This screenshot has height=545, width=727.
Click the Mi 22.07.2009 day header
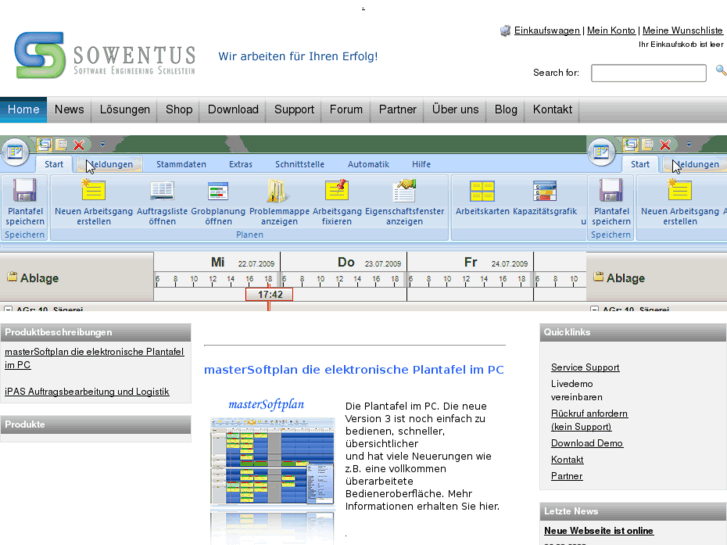[217, 262]
